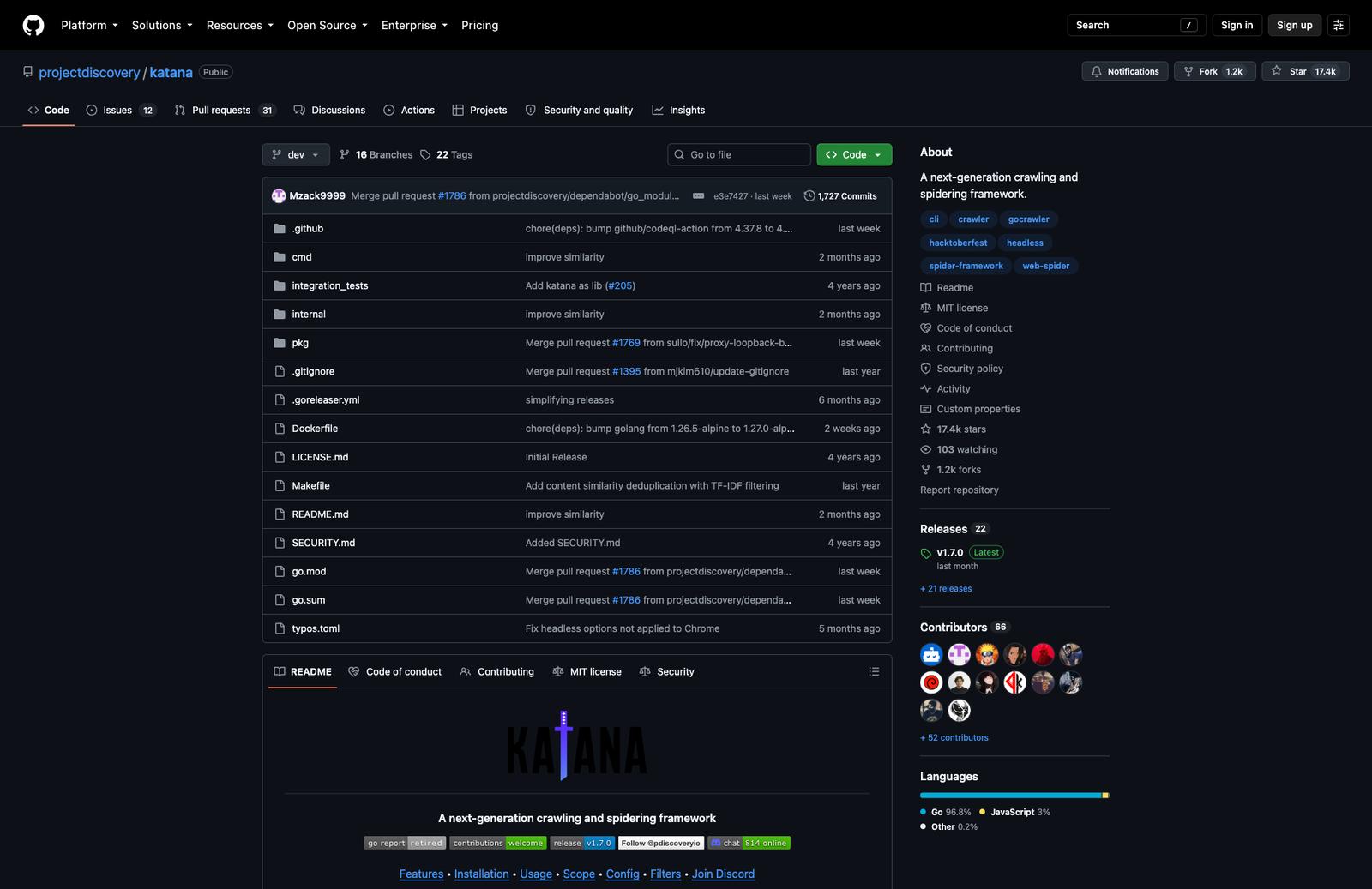Click the Go language bar segment
The image size is (1372, 889).
click(x=1011, y=796)
